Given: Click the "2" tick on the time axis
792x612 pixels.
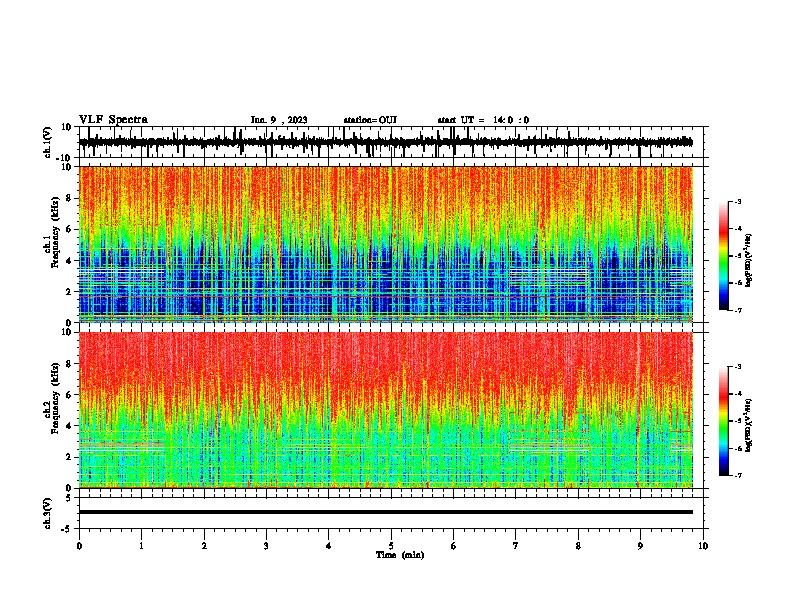Looking at the screenshot, I should [x=204, y=546].
